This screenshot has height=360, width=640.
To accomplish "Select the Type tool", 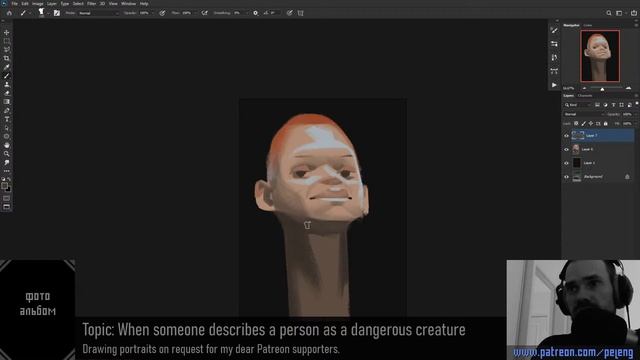I will pyautogui.click(x=7, y=119).
